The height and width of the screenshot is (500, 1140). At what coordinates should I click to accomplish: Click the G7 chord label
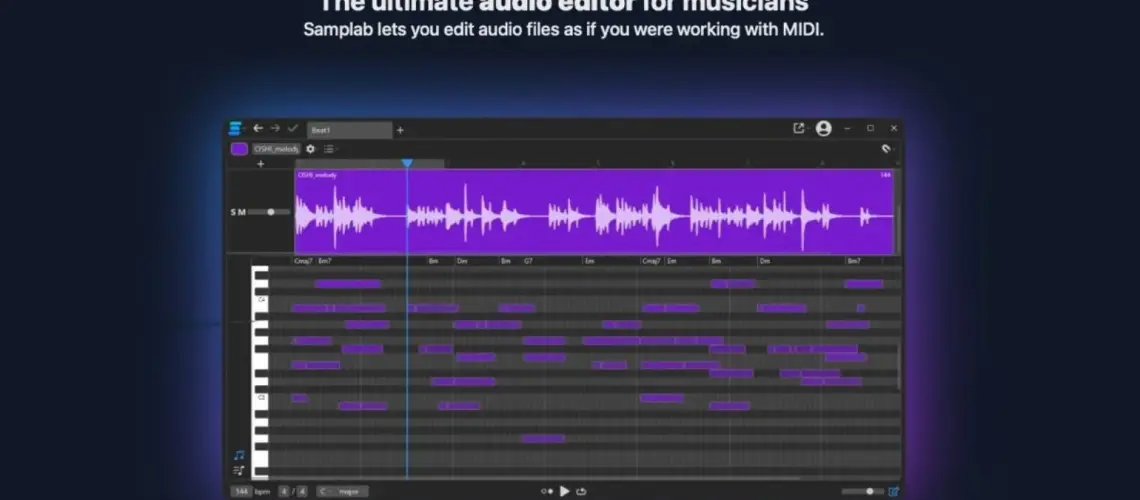pos(529,261)
